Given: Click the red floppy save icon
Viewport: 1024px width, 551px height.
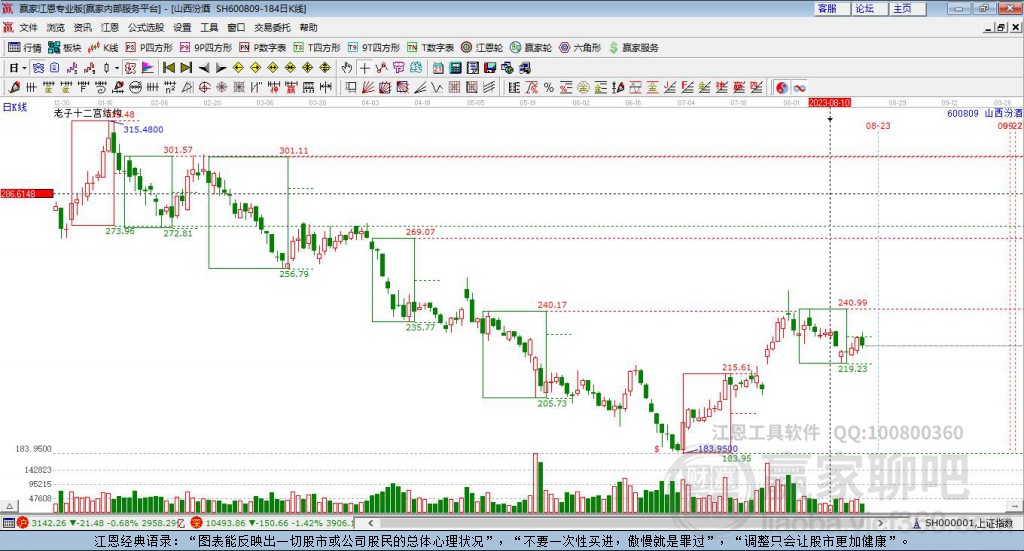Looking at the screenshot, I should pos(490,68).
